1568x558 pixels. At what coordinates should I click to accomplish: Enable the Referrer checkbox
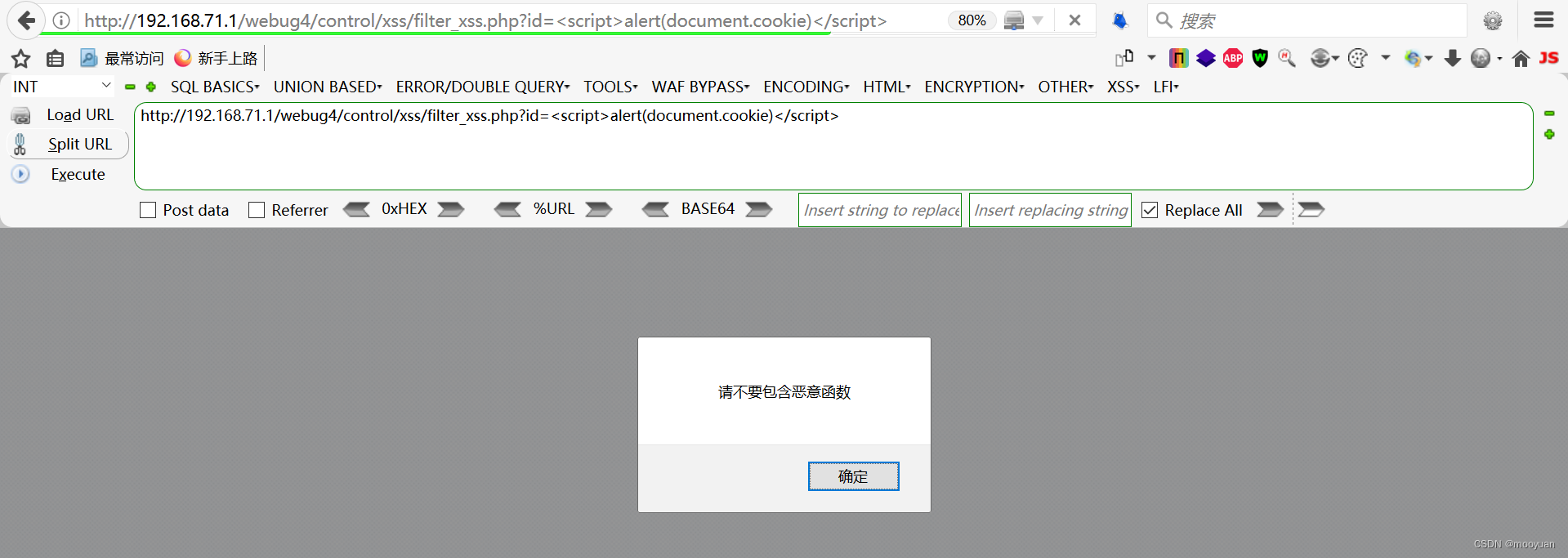click(257, 210)
